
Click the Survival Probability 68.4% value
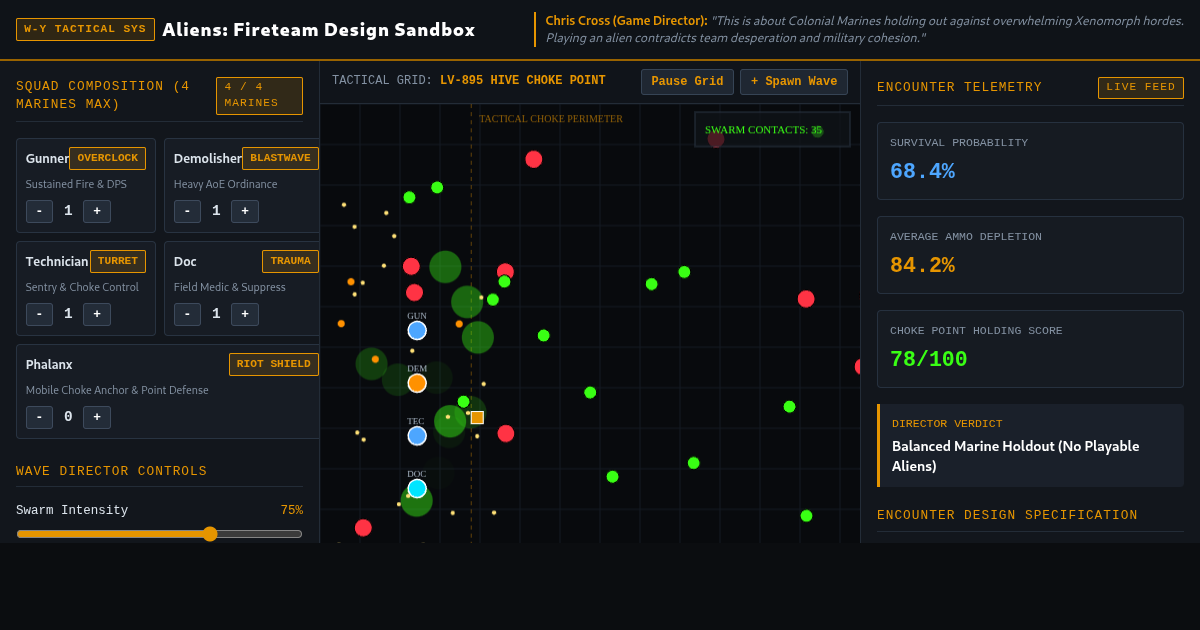pyautogui.click(x=922, y=172)
